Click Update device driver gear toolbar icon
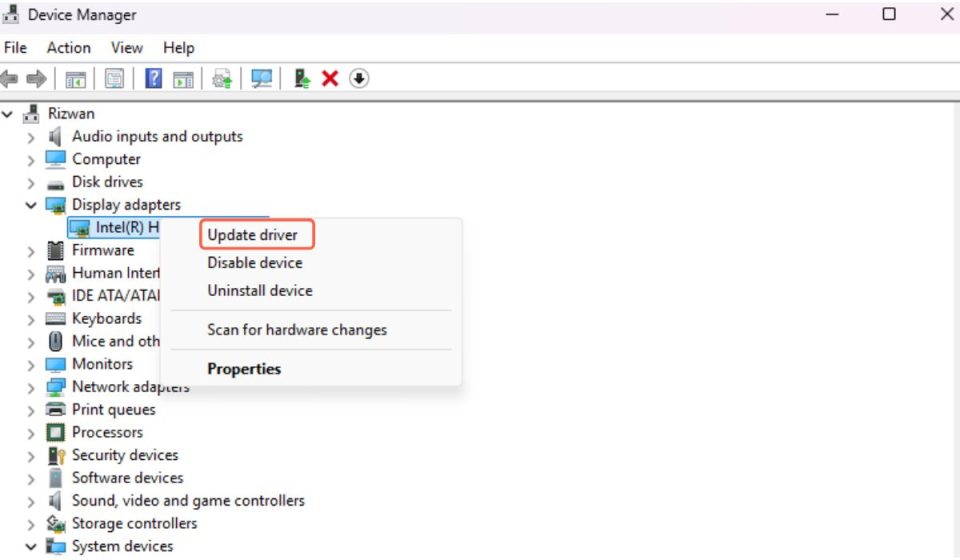 coord(222,79)
